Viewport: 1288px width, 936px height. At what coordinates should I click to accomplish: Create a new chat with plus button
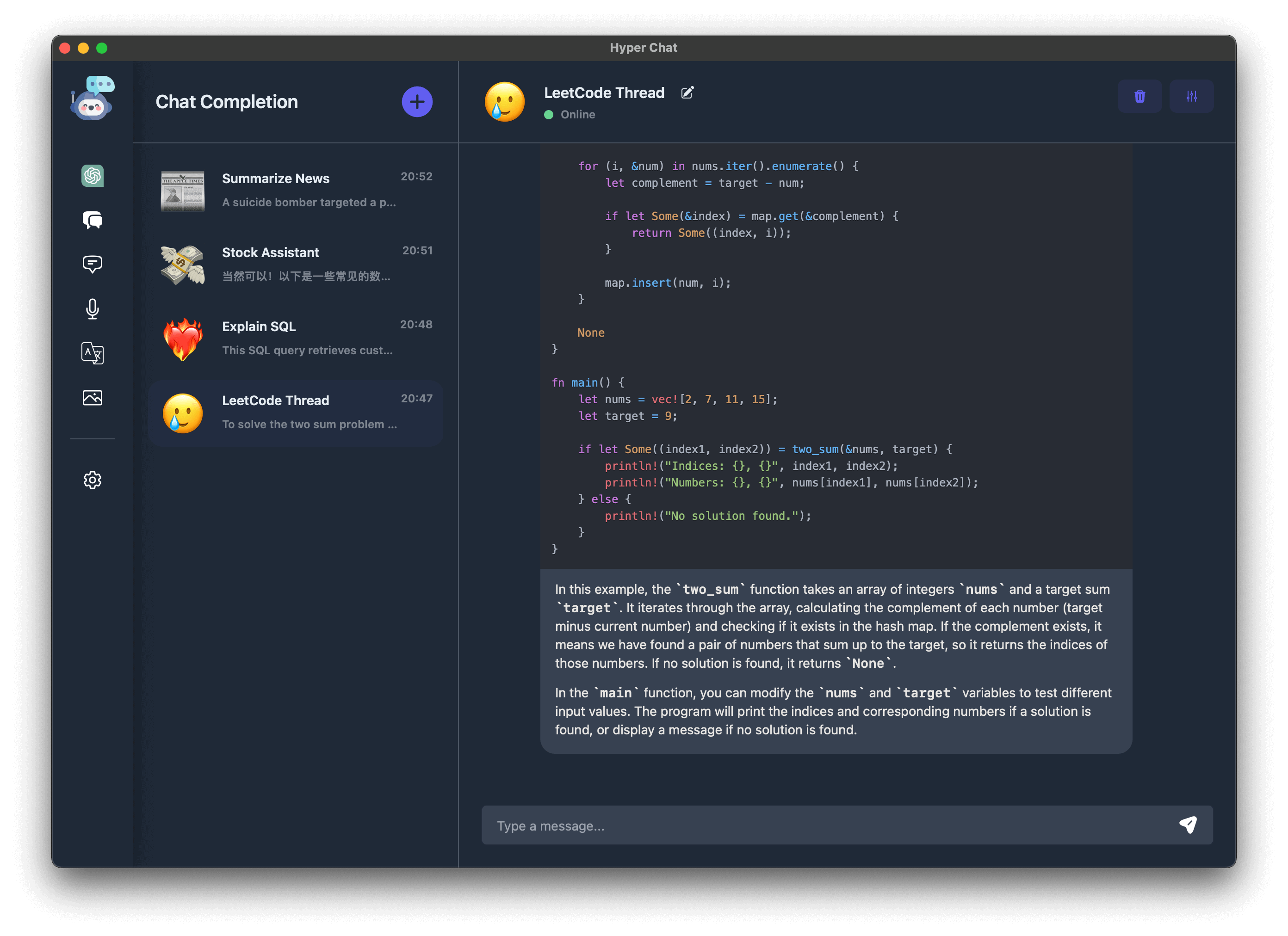pos(417,102)
